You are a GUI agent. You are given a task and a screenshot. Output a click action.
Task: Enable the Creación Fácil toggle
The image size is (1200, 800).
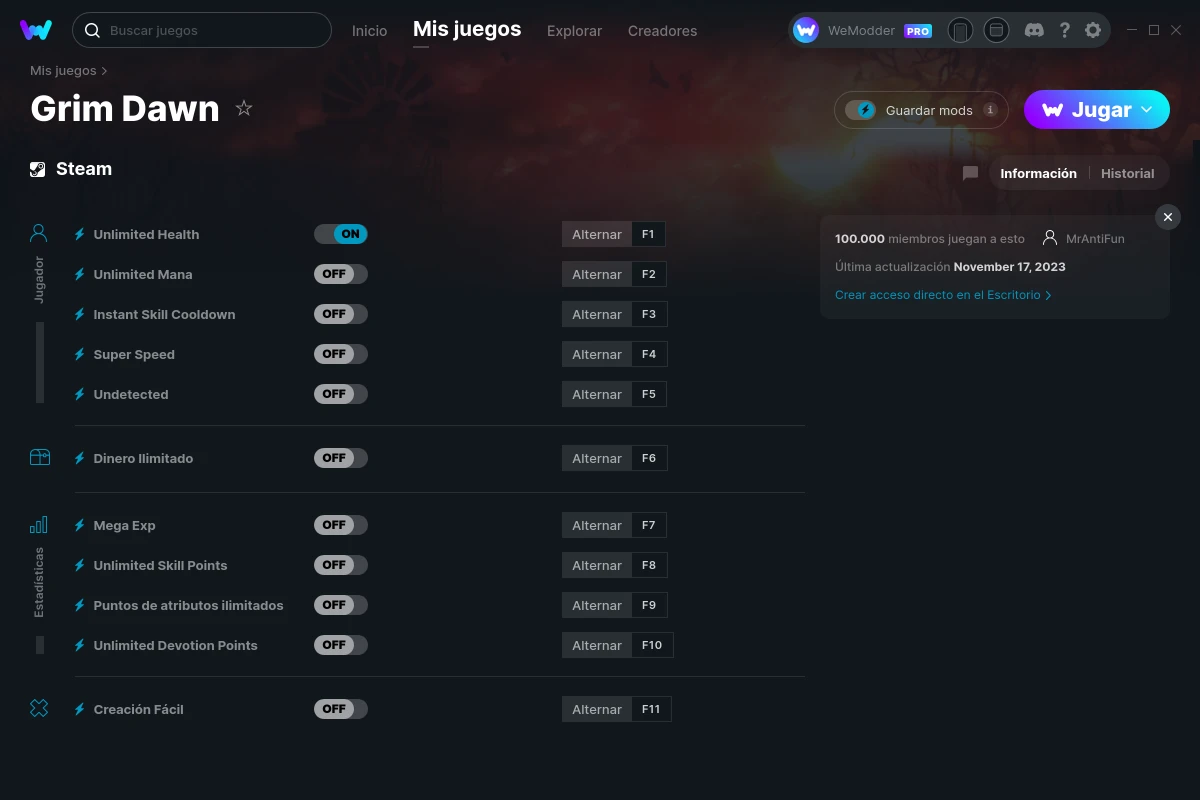pyautogui.click(x=341, y=709)
